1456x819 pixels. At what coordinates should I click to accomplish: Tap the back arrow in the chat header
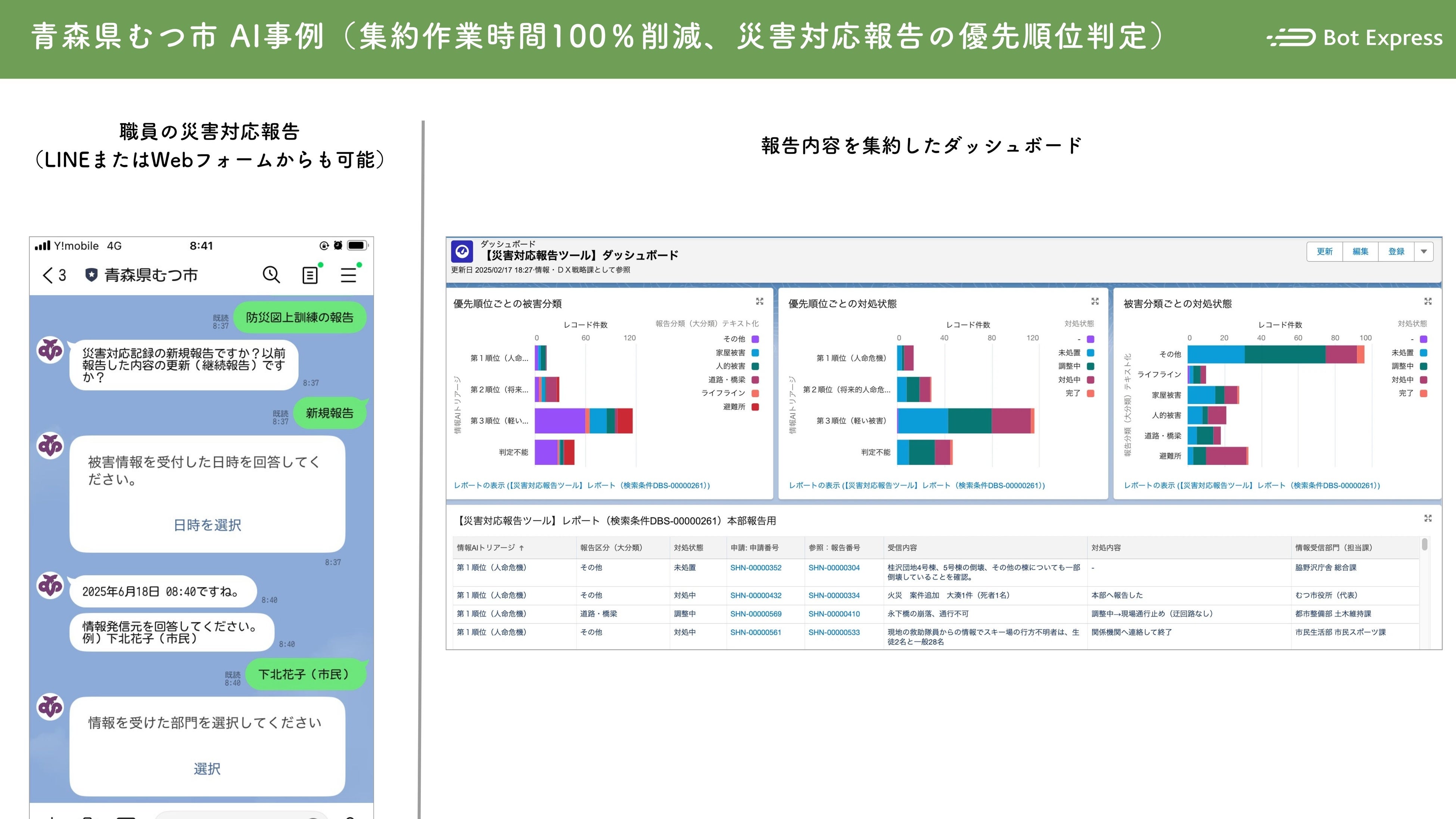(x=48, y=275)
